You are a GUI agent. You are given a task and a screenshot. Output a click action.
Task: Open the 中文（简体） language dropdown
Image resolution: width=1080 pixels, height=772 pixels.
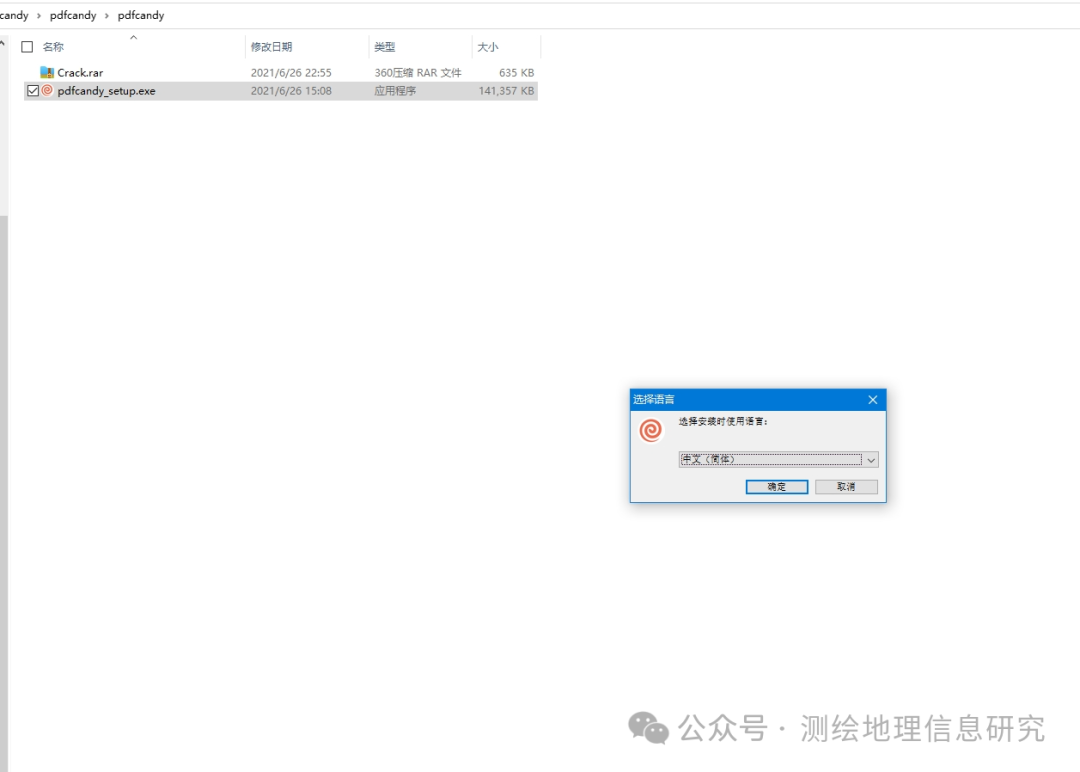[869, 459]
